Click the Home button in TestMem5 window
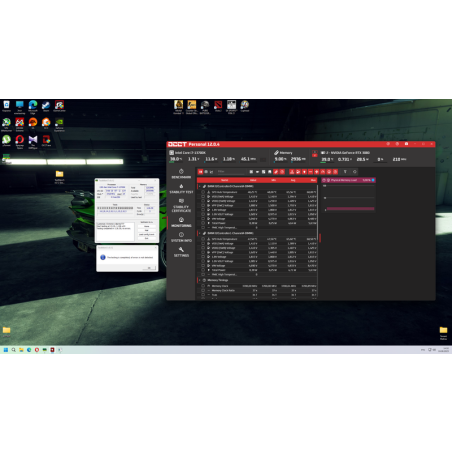 [147, 226]
